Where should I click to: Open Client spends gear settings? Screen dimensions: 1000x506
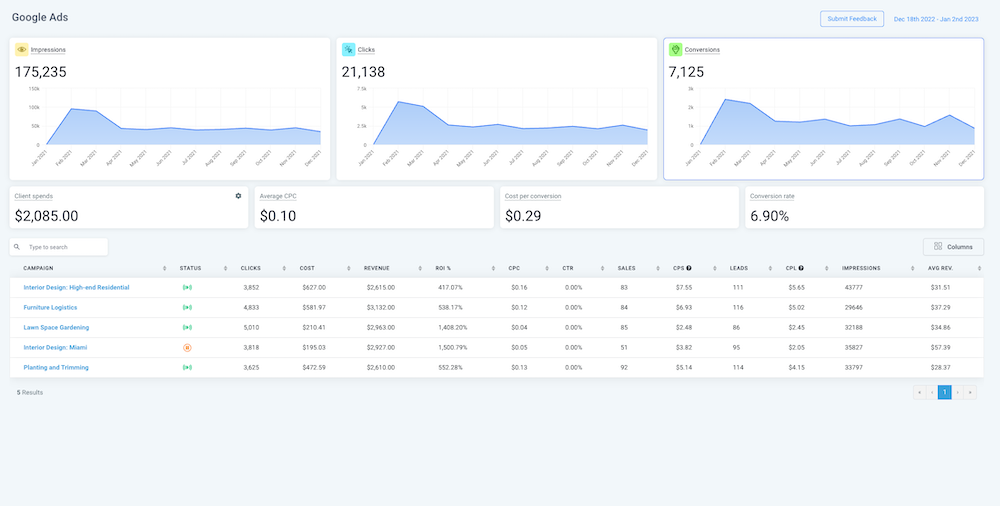pyautogui.click(x=238, y=196)
